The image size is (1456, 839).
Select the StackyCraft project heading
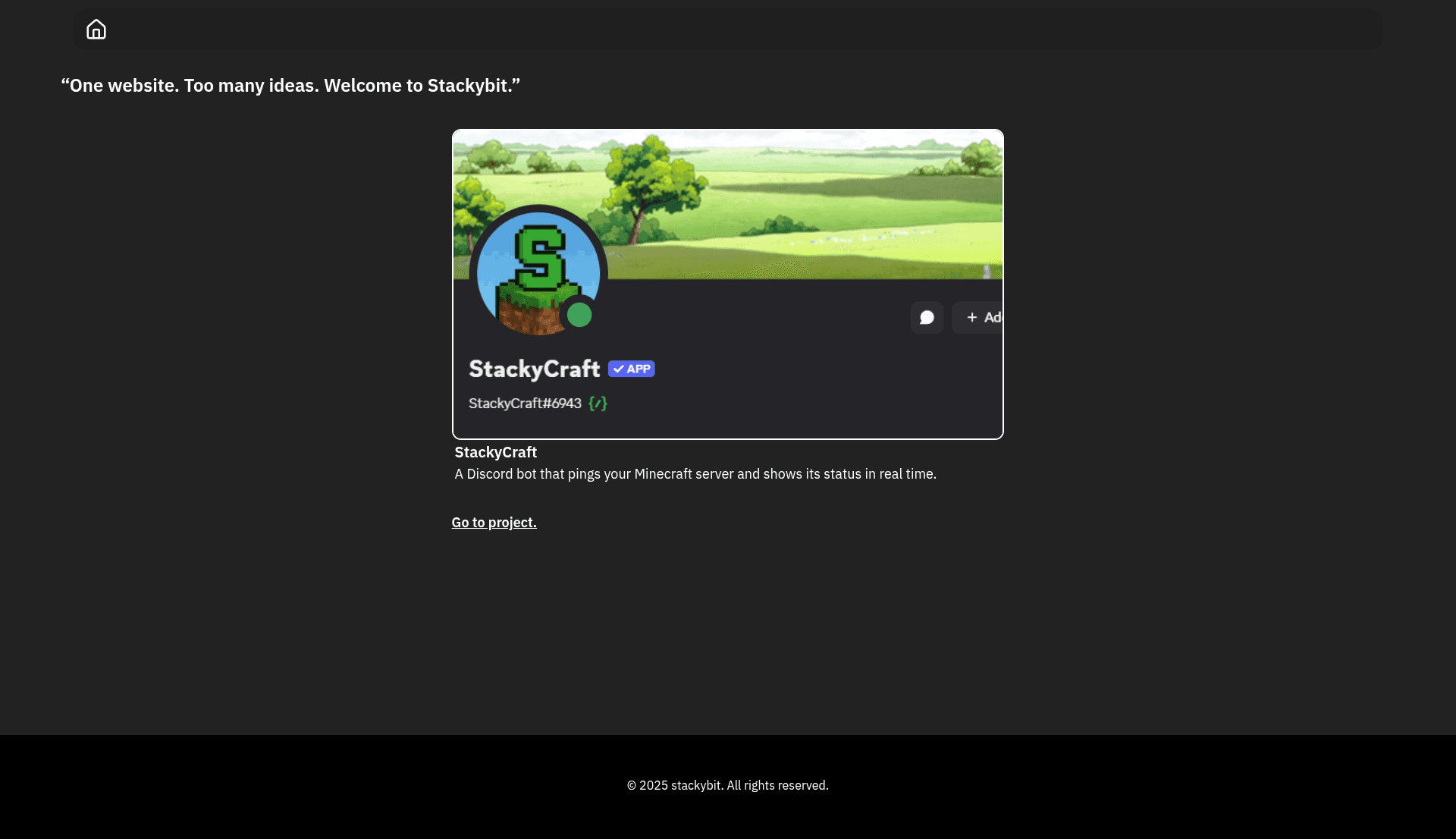point(495,452)
